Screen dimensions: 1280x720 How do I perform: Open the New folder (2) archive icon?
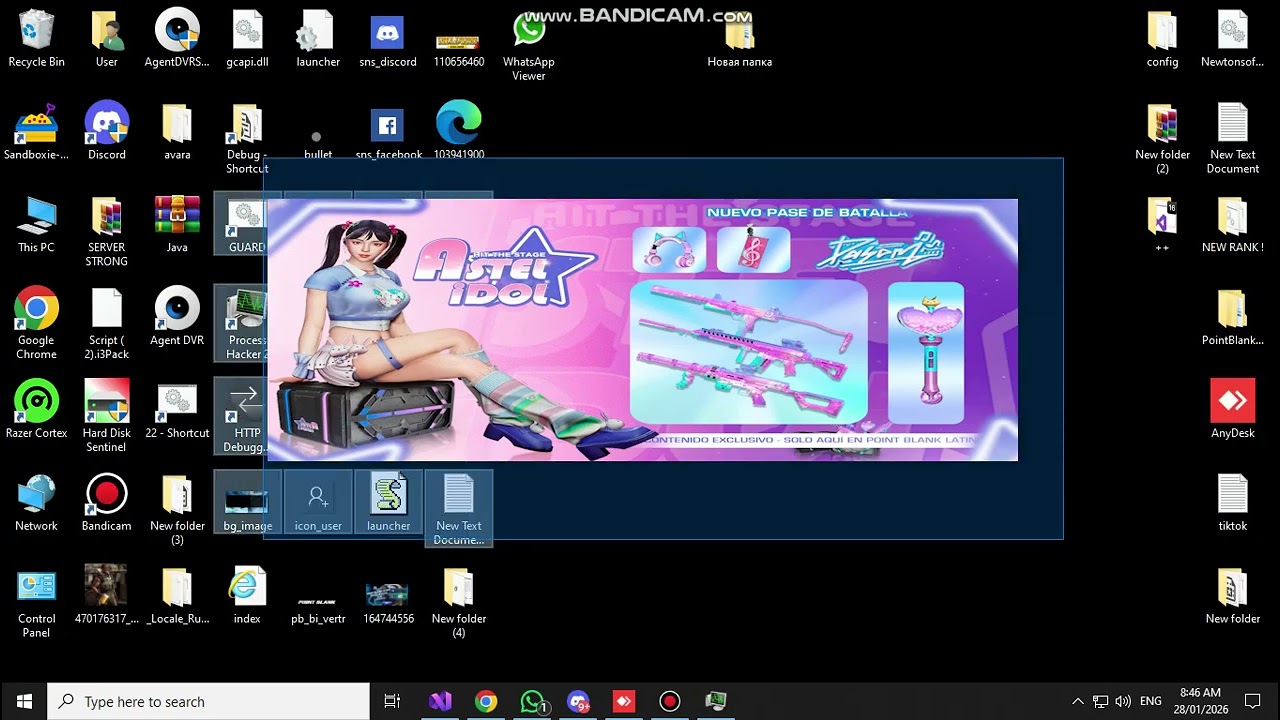point(1162,139)
